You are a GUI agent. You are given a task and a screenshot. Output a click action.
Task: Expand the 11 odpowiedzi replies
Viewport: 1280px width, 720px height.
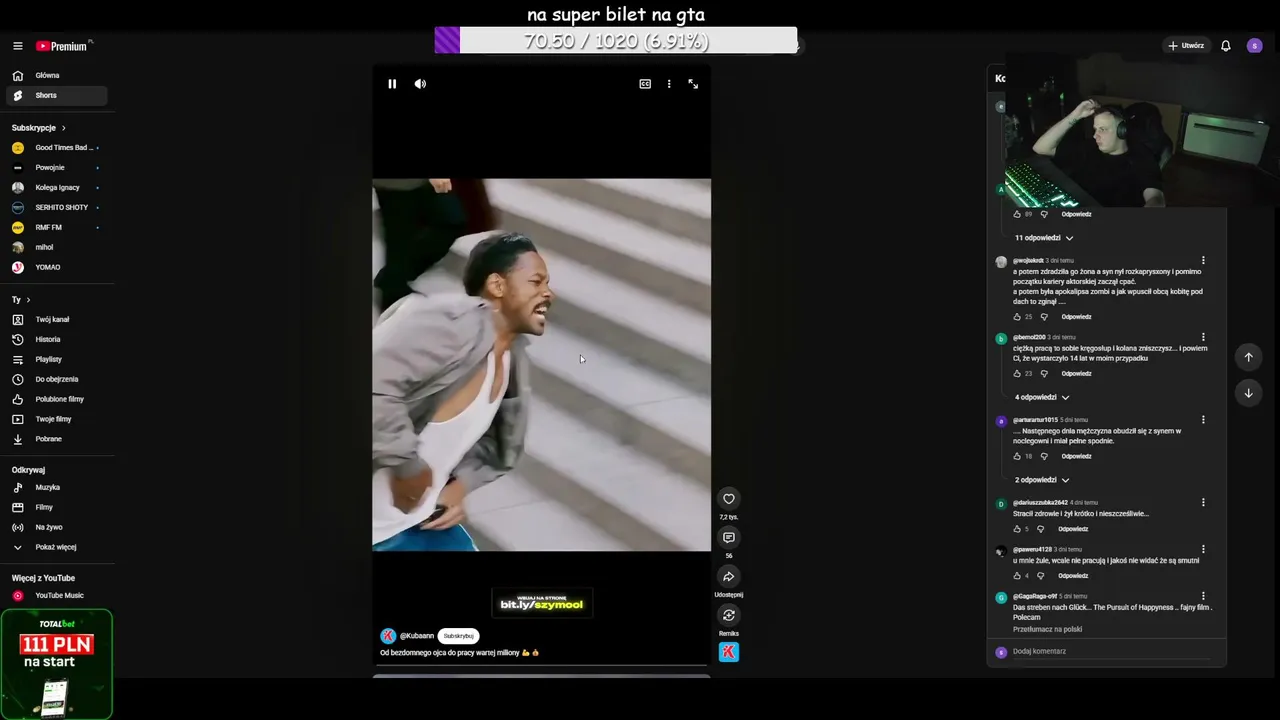pyautogui.click(x=1044, y=238)
